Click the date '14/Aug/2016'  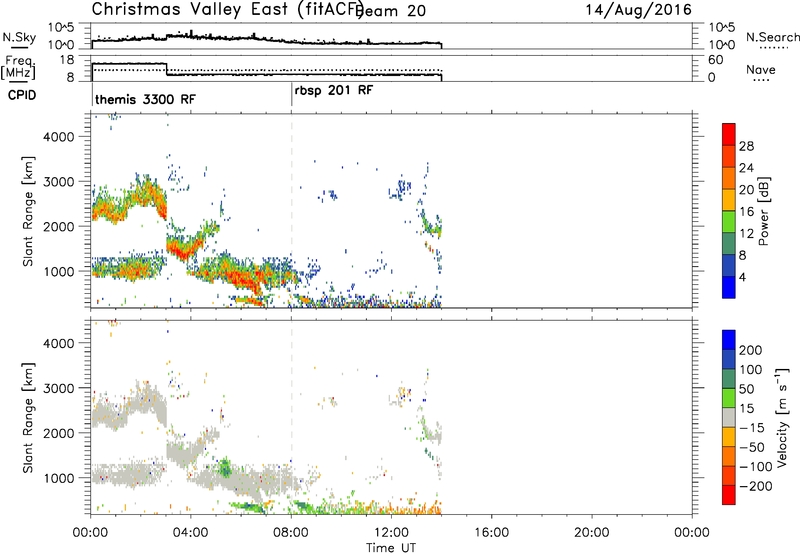638,9
